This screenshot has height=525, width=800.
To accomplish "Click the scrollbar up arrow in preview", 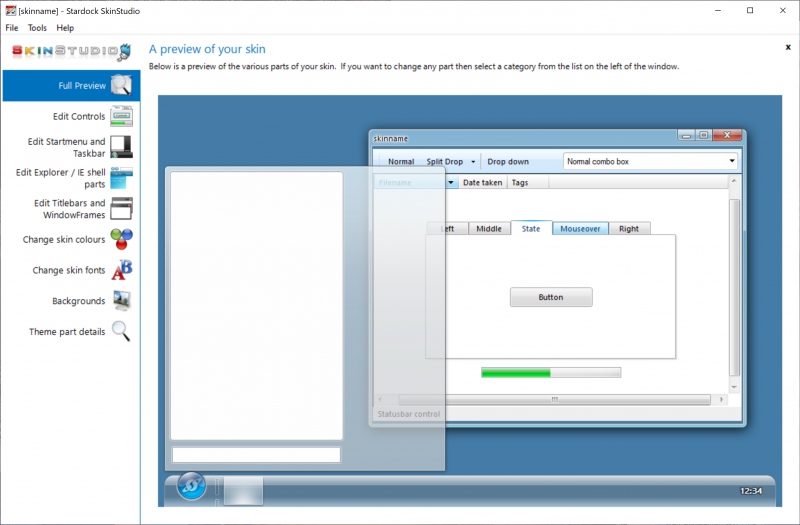I will pos(734,181).
